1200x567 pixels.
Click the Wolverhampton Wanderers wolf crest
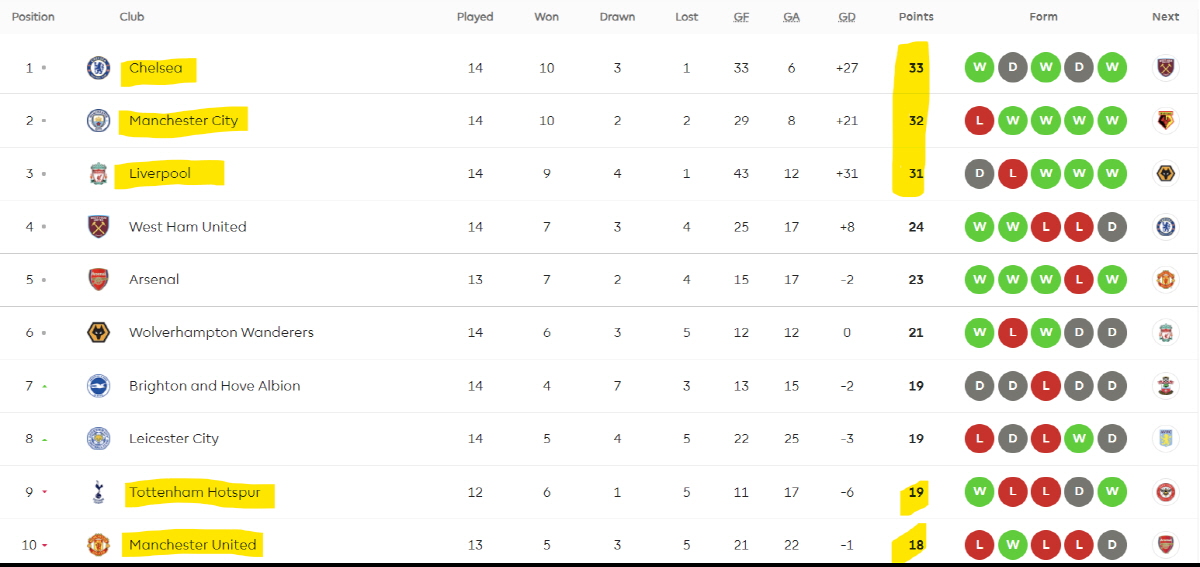pyautogui.click(x=98, y=333)
